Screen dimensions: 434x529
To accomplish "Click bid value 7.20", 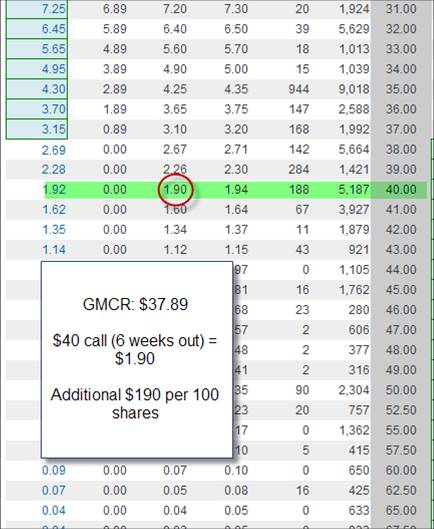I will (x=175, y=9).
